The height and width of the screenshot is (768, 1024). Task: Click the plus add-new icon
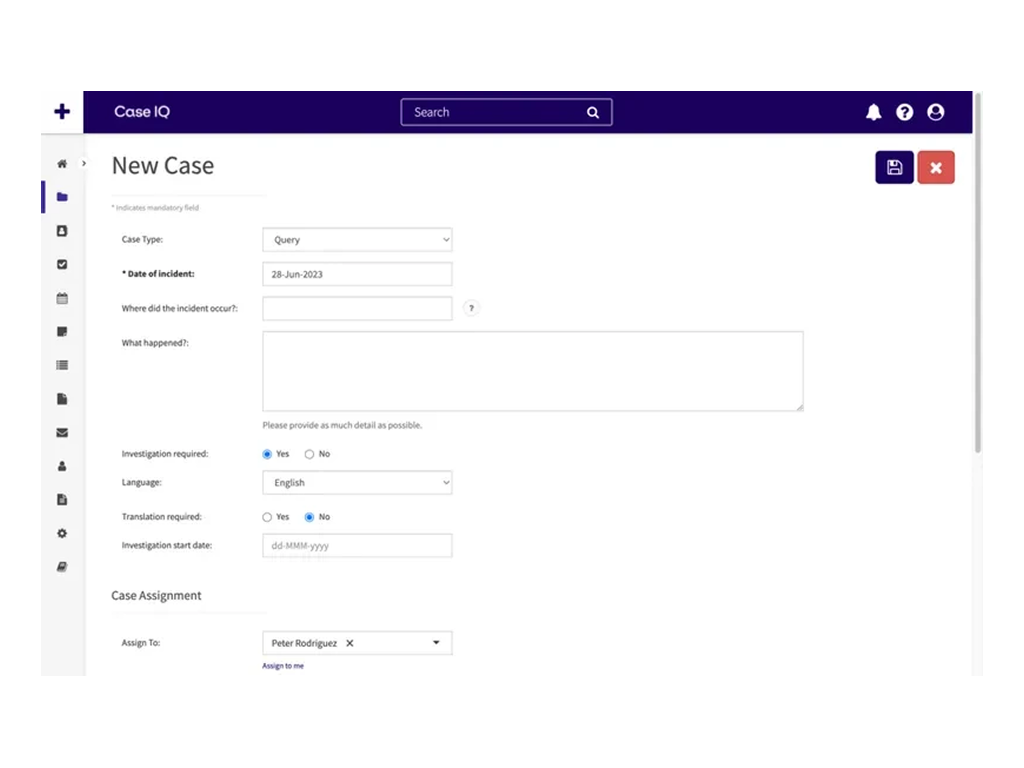click(62, 112)
